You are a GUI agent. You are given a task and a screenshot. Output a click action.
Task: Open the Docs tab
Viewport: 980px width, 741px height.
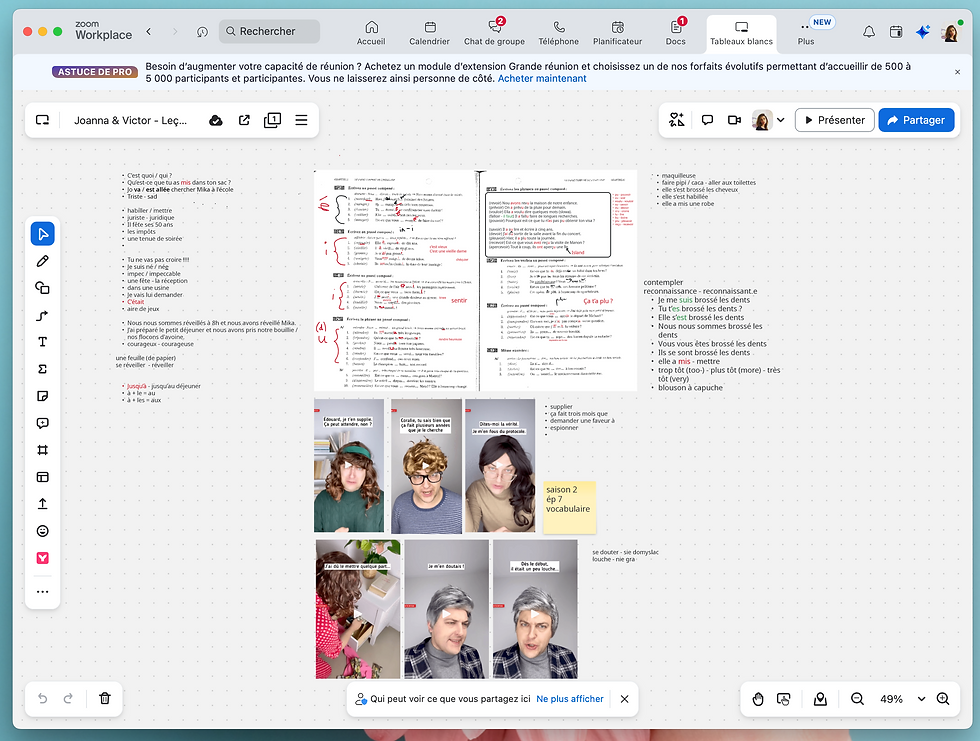[x=676, y=32]
